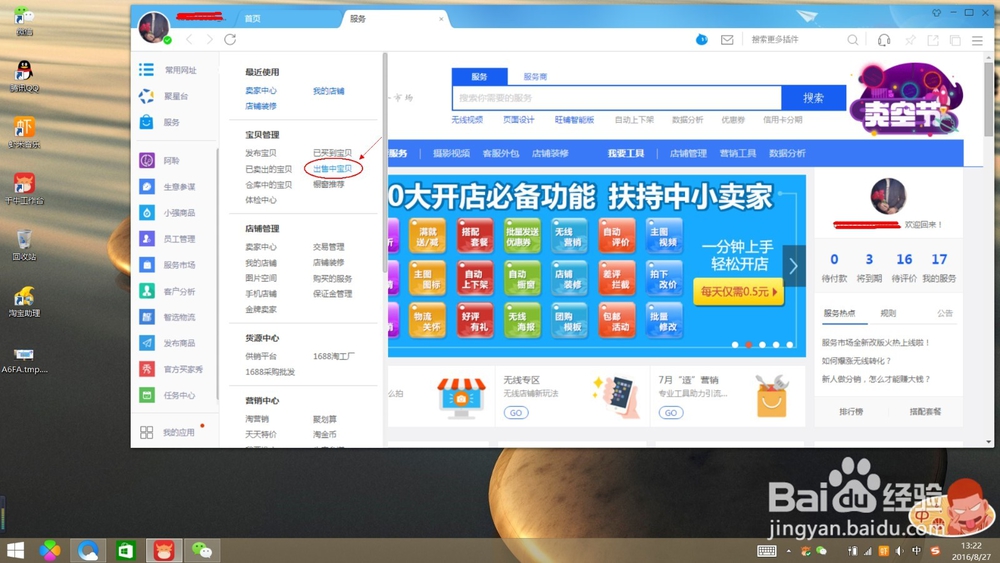Open the hamburger menu at top right
The height and width of the screenshot is (563, 1000).
tap(977, 40)
